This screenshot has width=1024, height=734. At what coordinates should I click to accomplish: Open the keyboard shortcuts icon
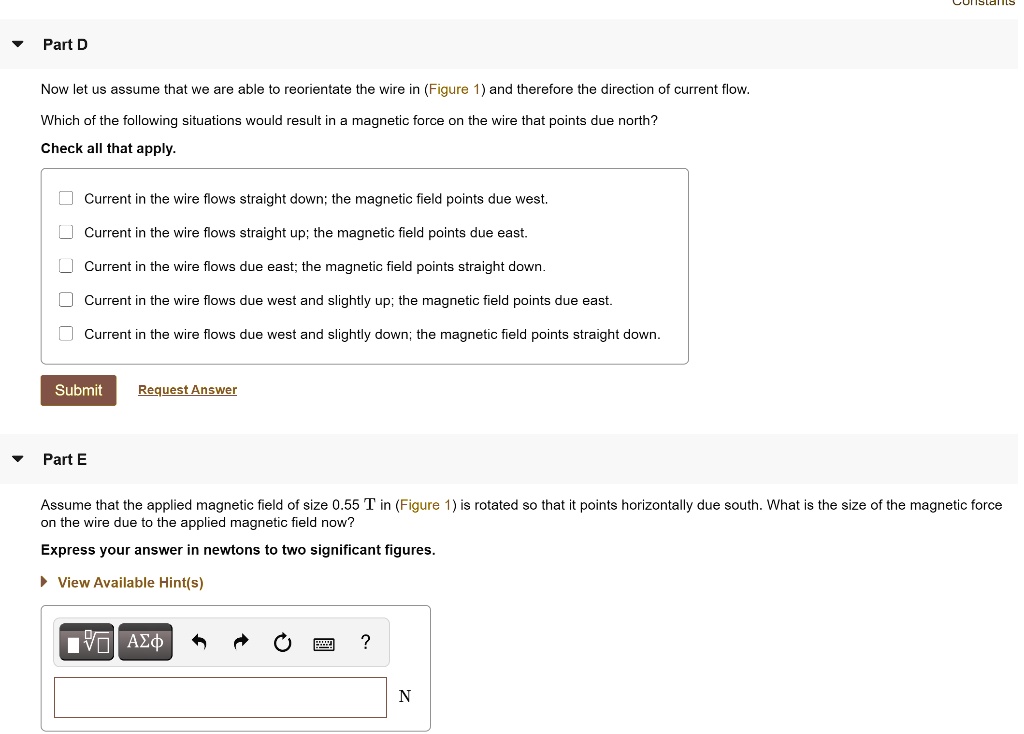pos(324,643)
